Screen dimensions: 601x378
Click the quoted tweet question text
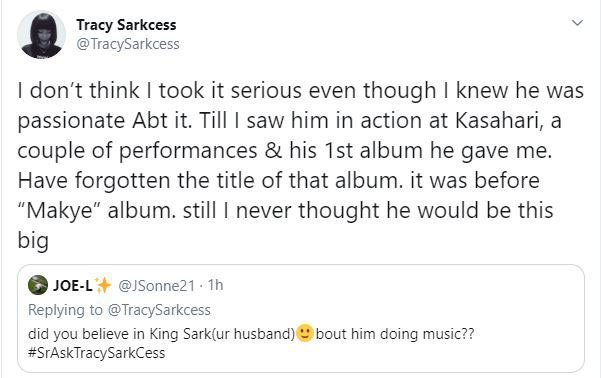[251, 334]
